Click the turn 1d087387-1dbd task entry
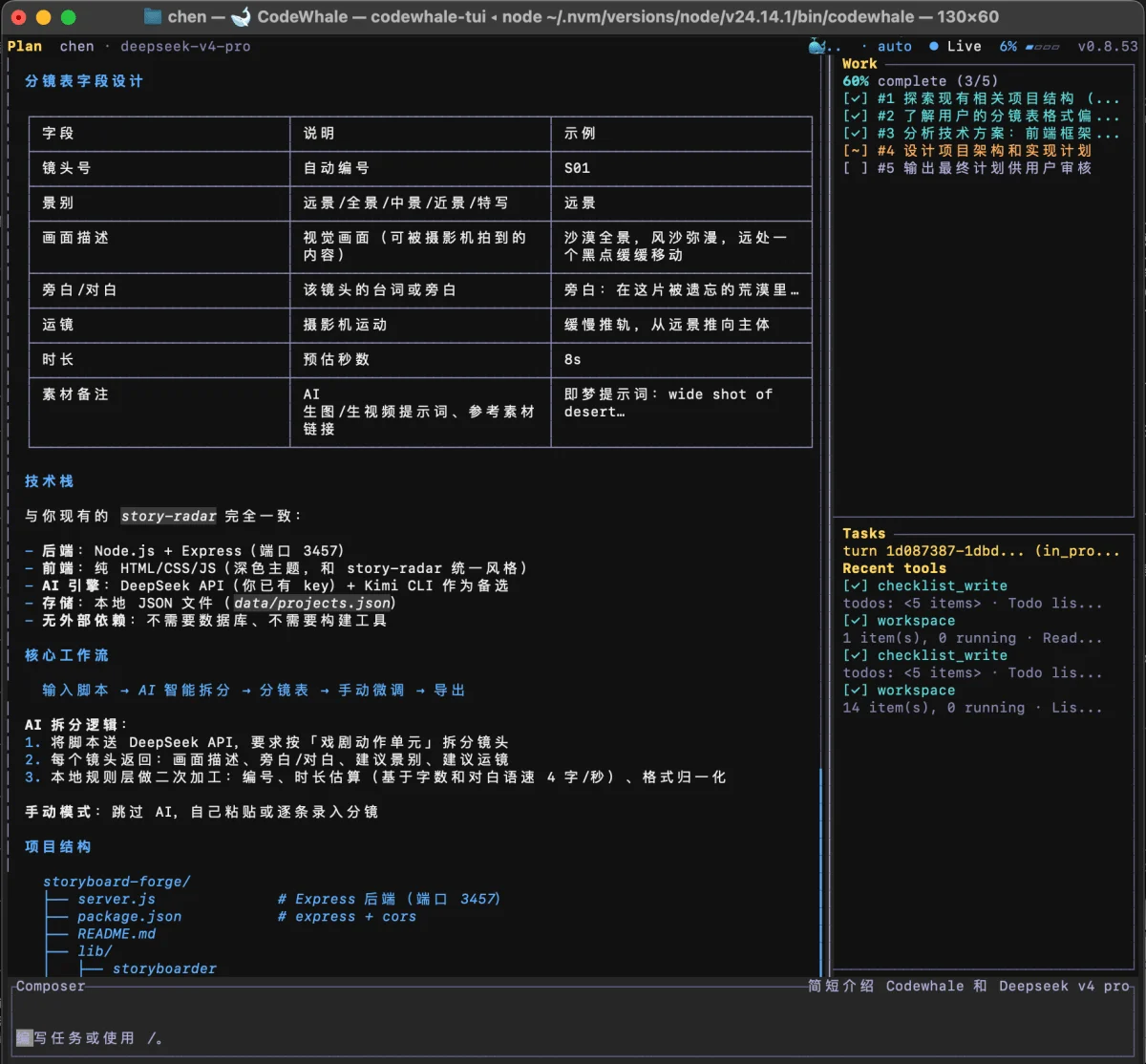Image resolution: width=1146 pixels, height=1064 pixels. coord(981,550)
